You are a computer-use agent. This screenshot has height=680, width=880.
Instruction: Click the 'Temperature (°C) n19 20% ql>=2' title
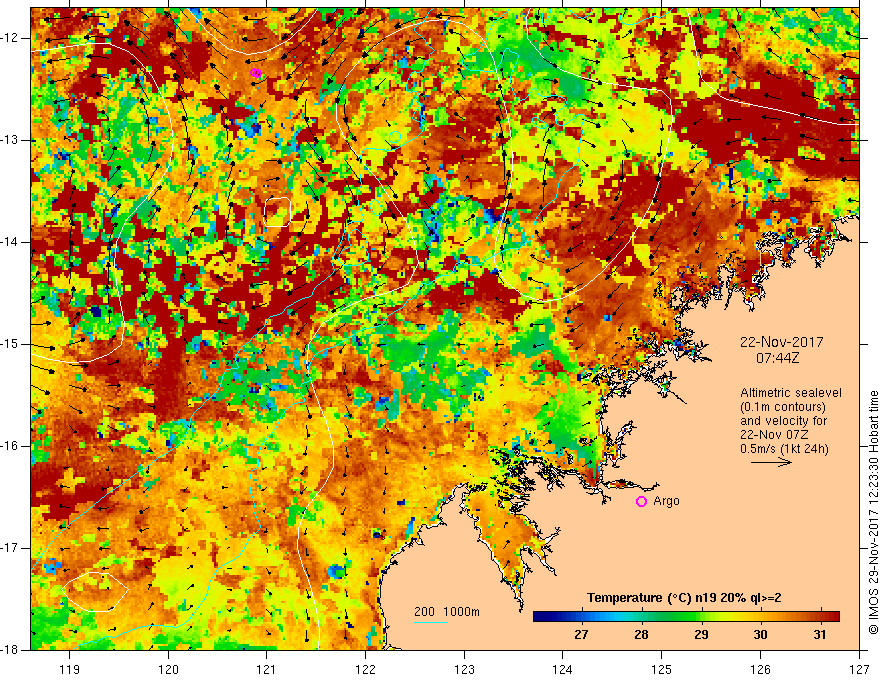click(684, 598)
